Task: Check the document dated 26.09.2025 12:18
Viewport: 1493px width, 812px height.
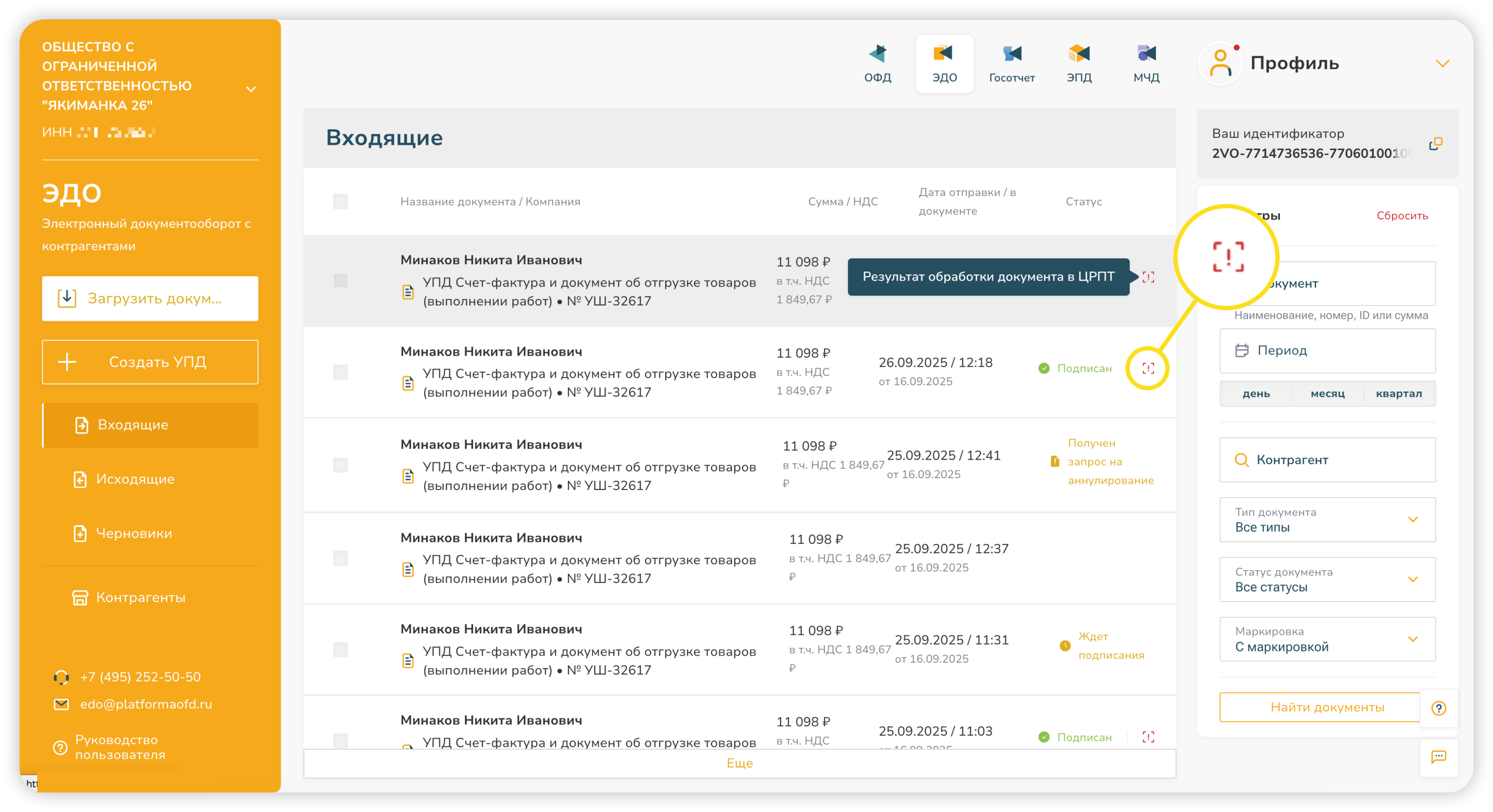Action: (x=340, y=372)
